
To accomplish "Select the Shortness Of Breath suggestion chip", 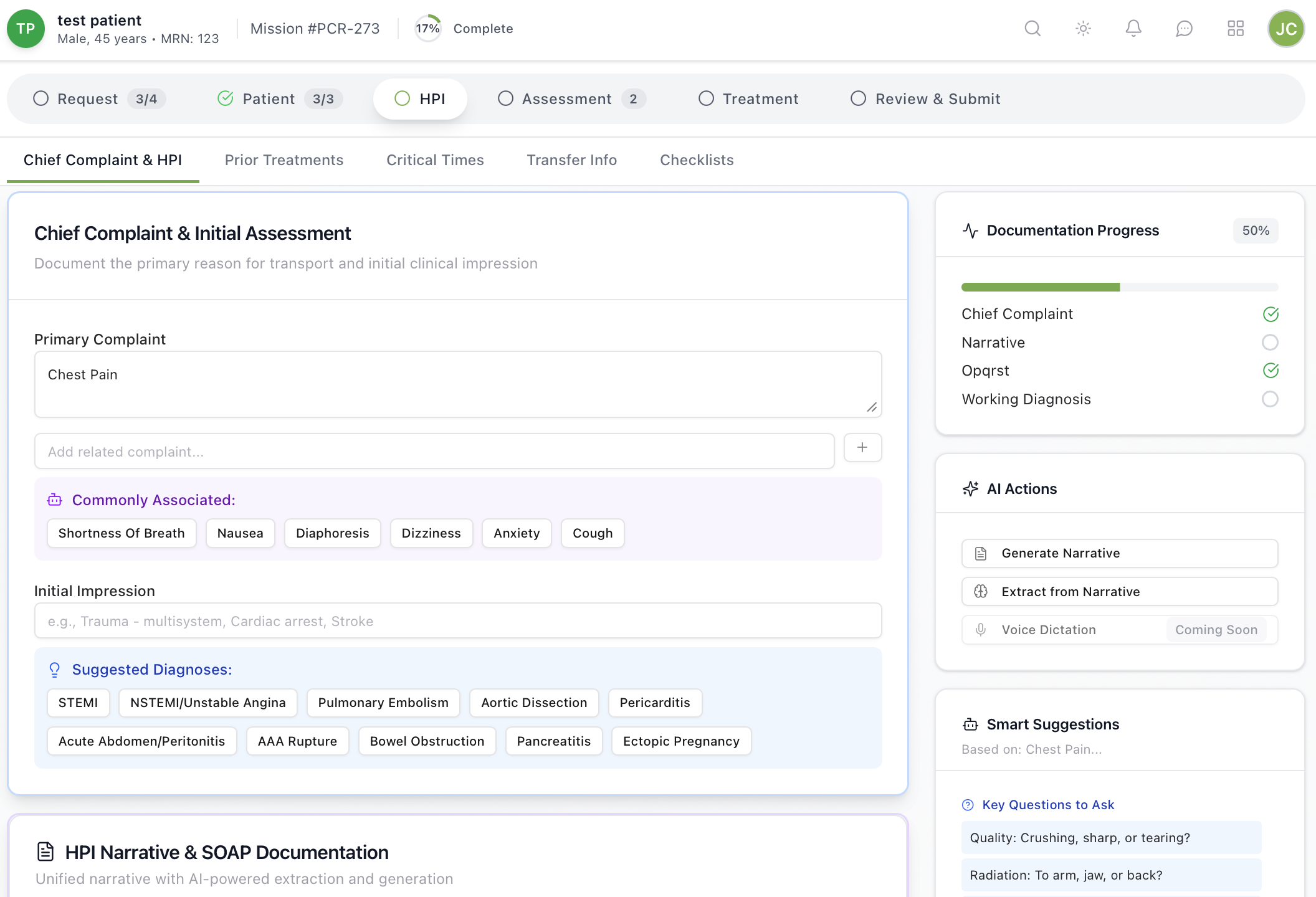I will pyautogui.click(x=122, y=533).
